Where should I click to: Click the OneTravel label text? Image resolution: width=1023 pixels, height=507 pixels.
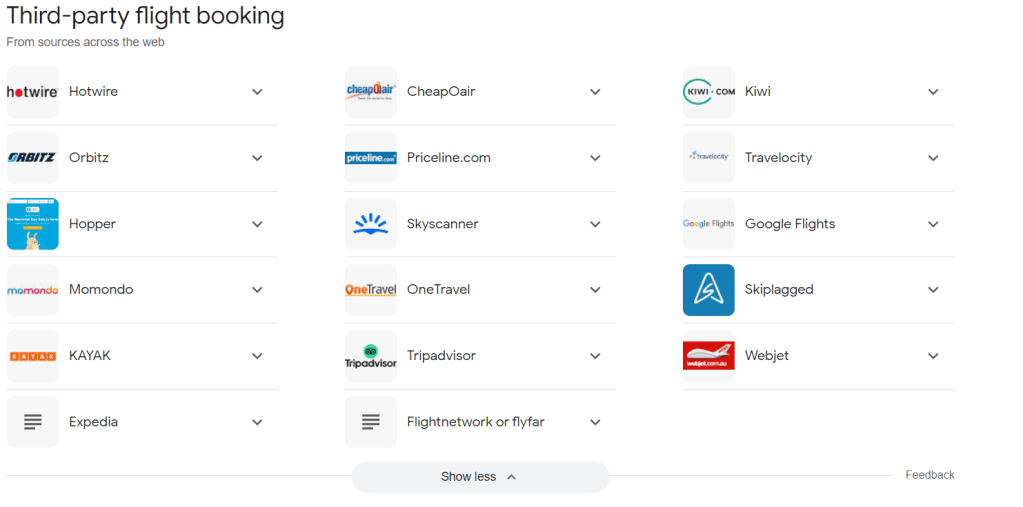tap(438, 290)
